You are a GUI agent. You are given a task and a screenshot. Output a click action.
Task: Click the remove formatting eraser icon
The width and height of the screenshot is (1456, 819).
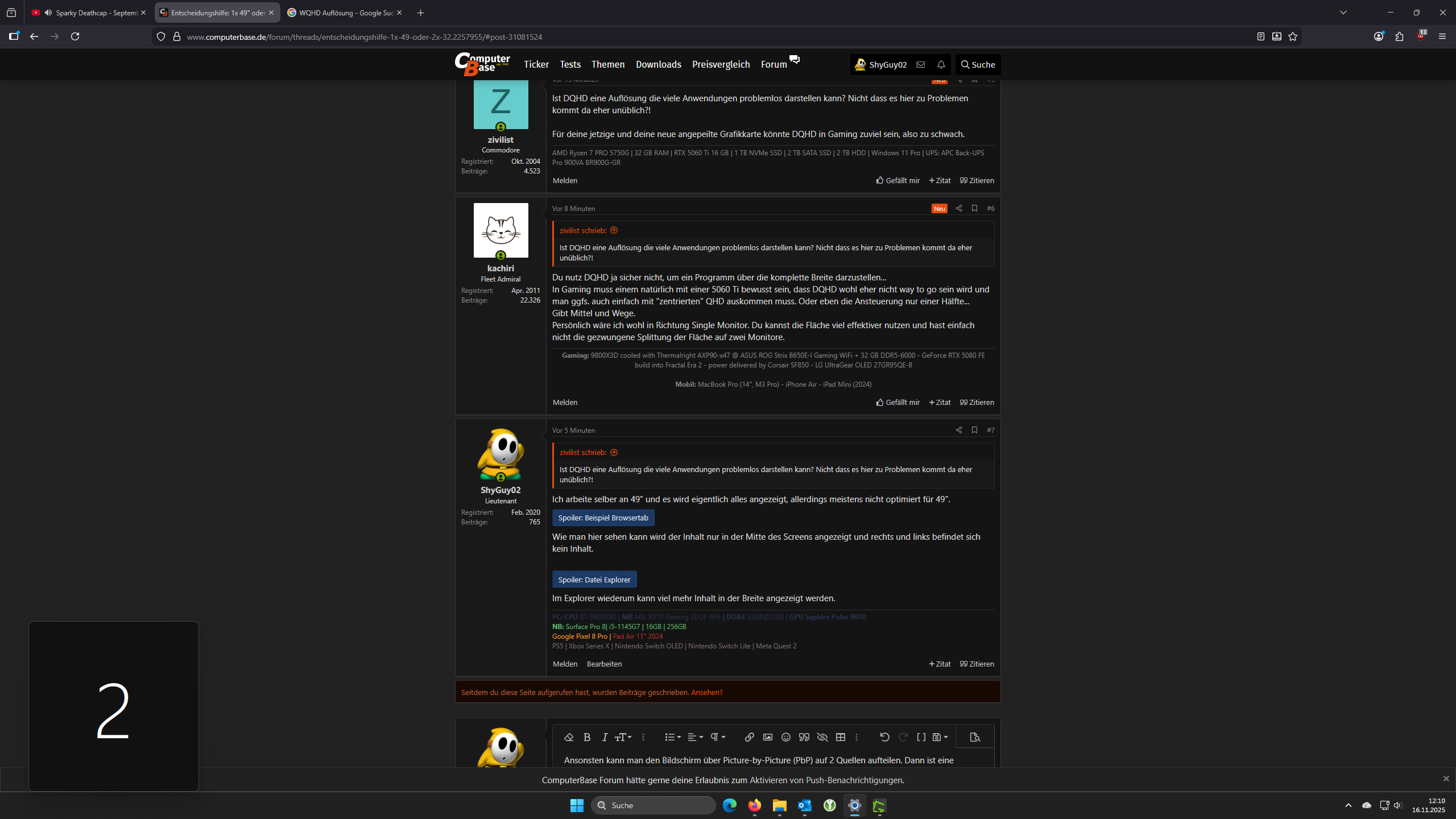point(568,737)
